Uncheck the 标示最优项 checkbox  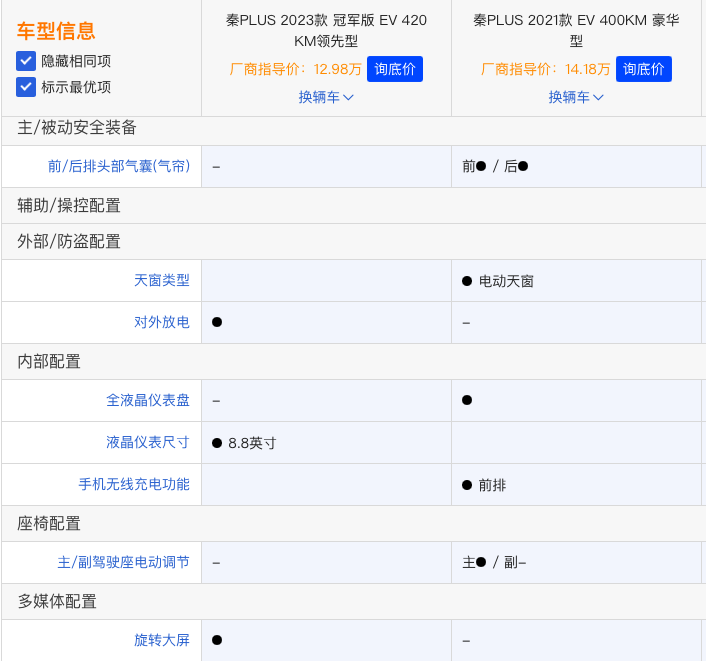(26, 87)
